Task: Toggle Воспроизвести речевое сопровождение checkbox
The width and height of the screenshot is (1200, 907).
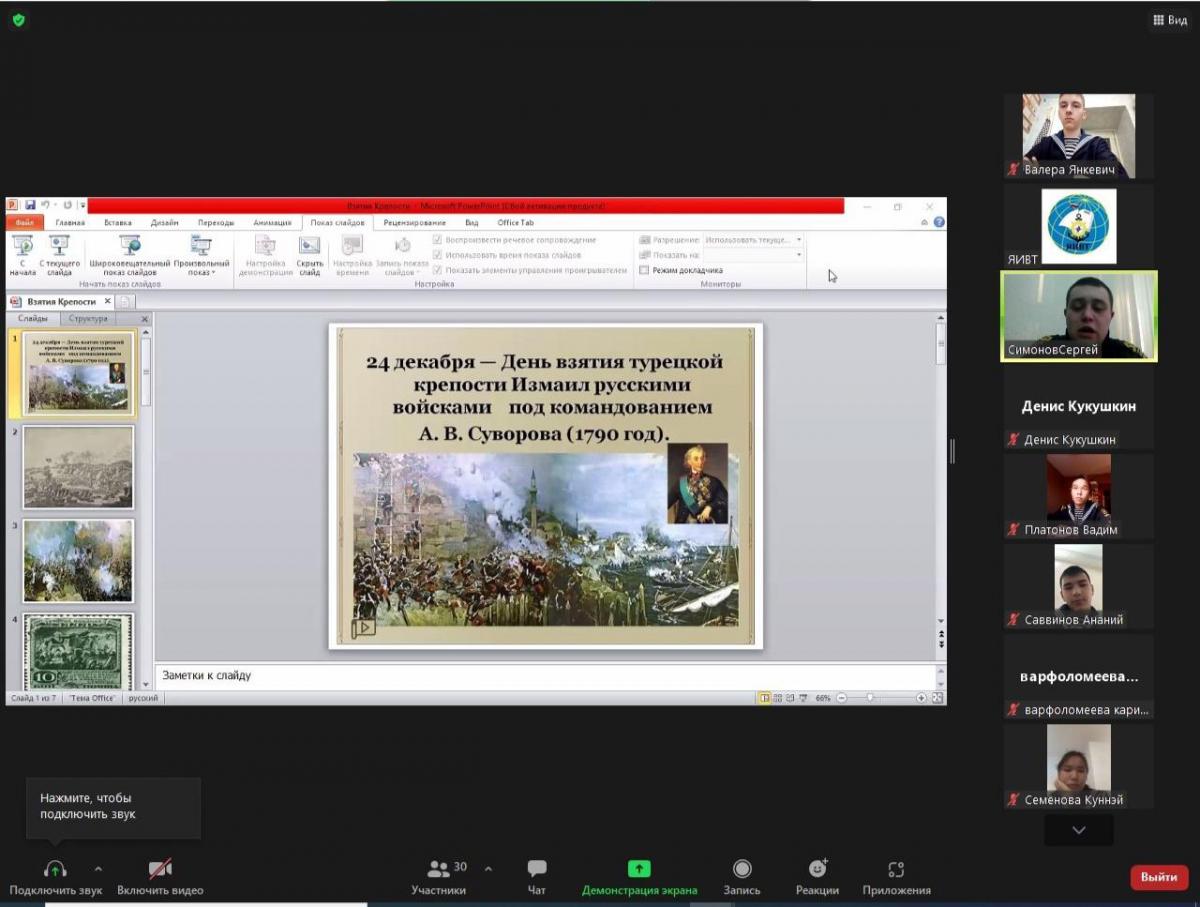Action: [438, 240]
